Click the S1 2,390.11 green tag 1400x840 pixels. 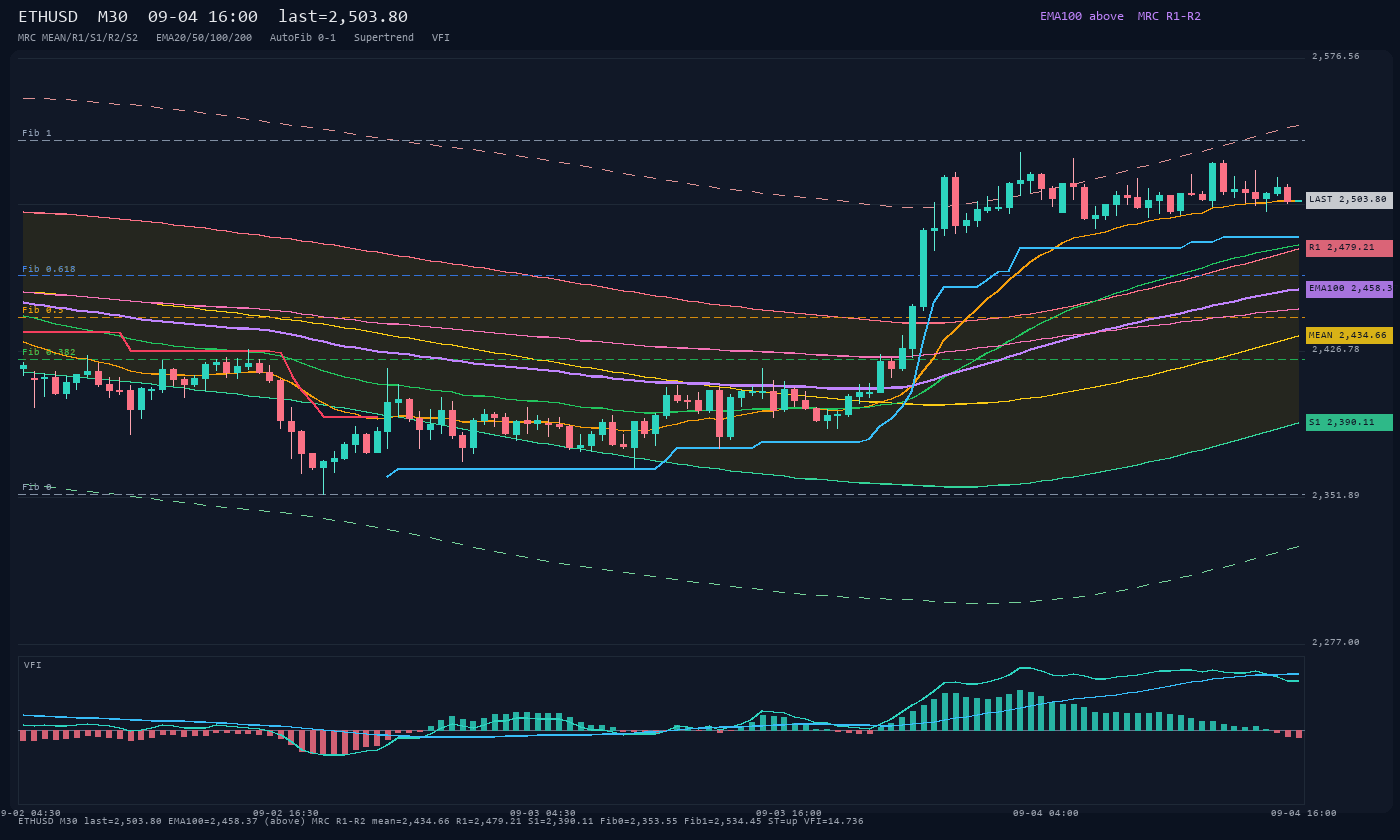pos(1349,423)
